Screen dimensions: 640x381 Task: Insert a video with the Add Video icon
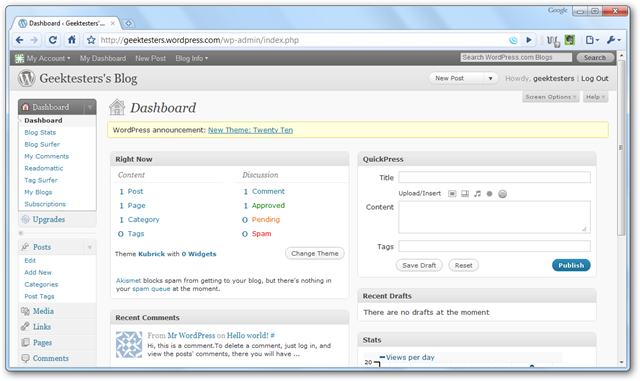click(465, 194)
